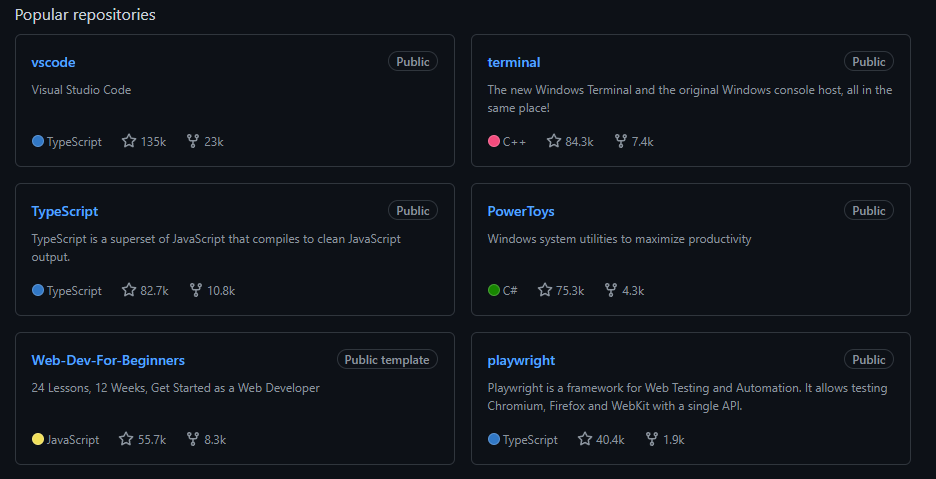This screenshot has height=479, width=936.
Task: Open the terminal repository link
Action: [513, 62]
